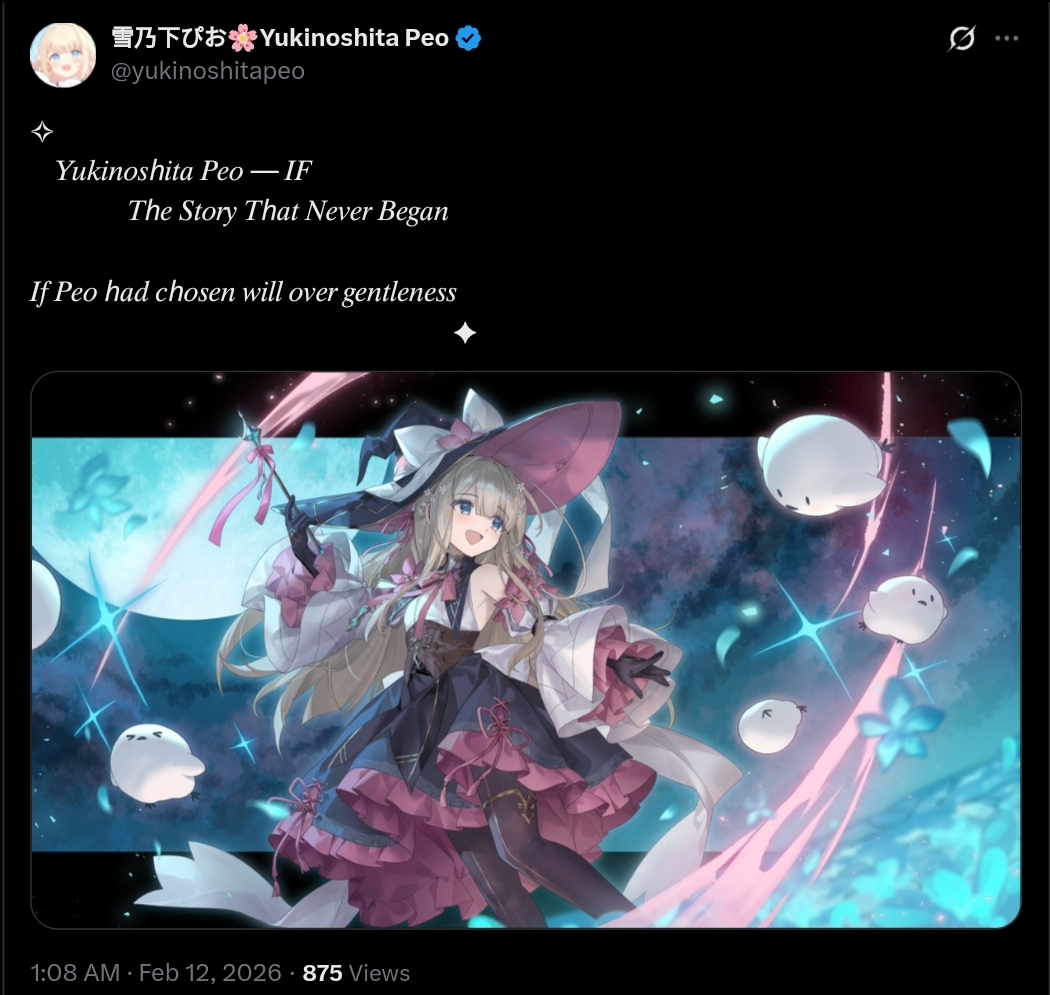Click the blue verified badge
Viewport: 1050px width, 995px height.
[x=468, y=38]
